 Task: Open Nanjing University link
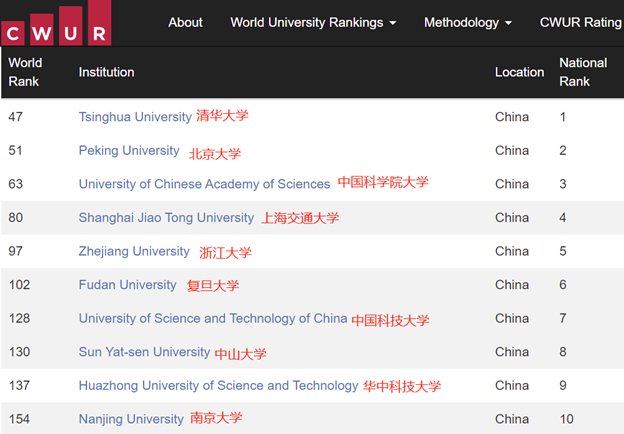(131, 419)
